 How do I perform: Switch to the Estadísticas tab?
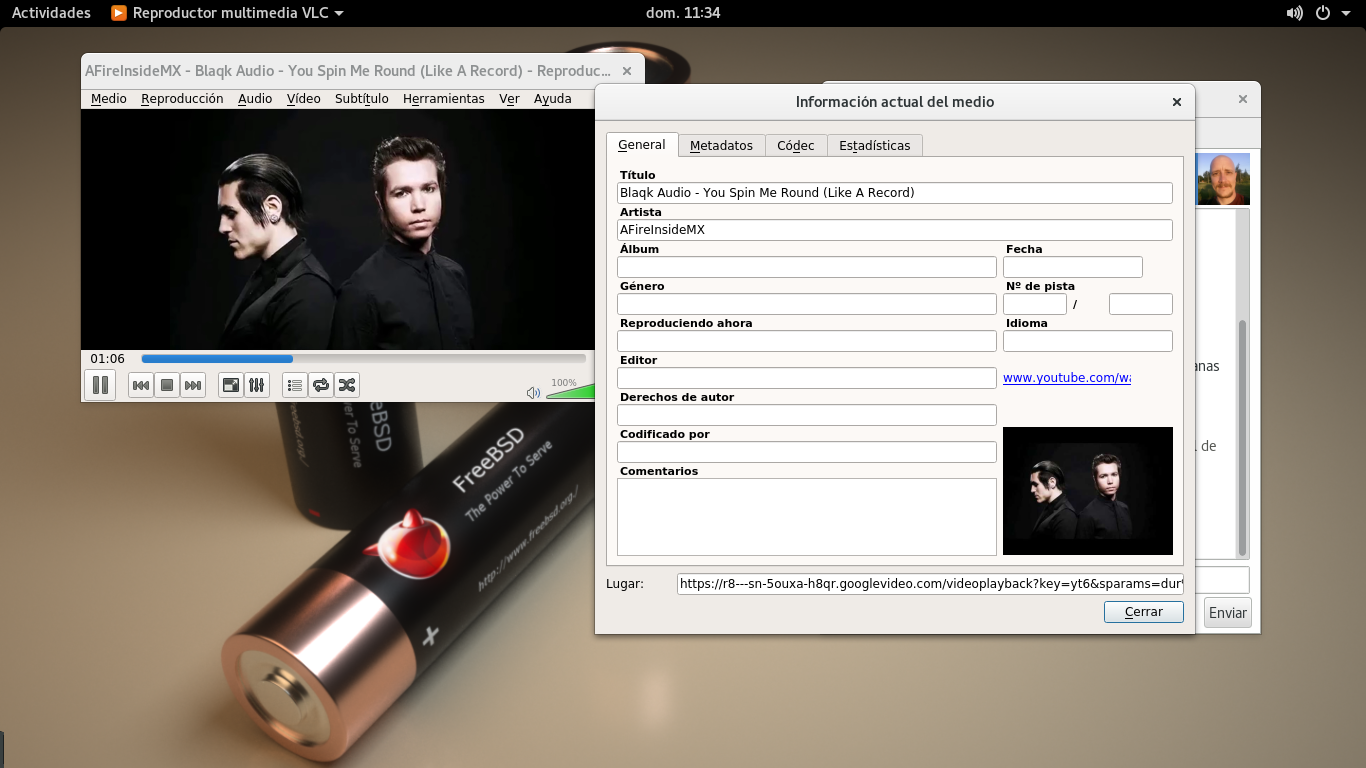pos(875,146)
